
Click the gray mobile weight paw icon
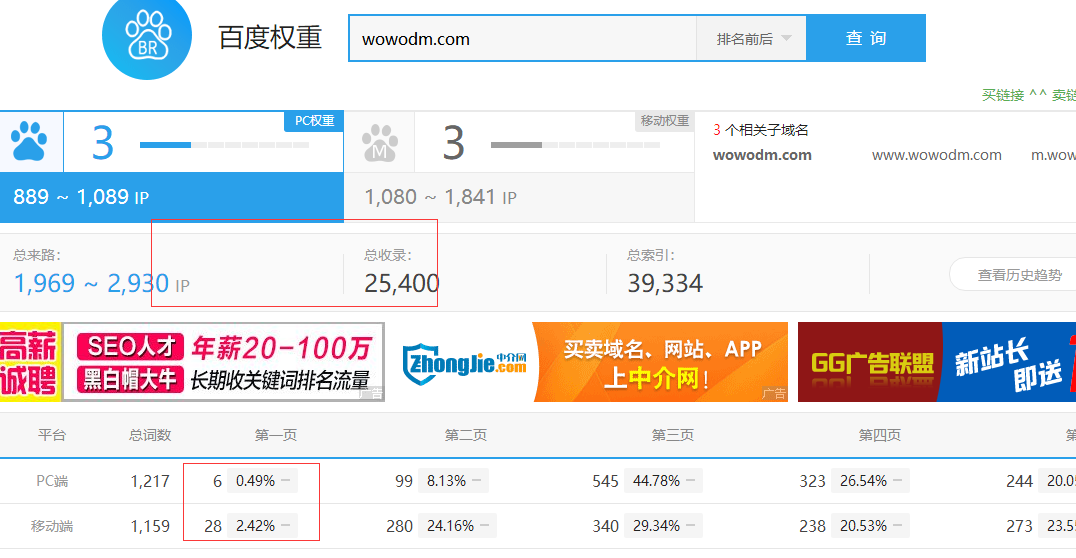click(x=379, y=143)
